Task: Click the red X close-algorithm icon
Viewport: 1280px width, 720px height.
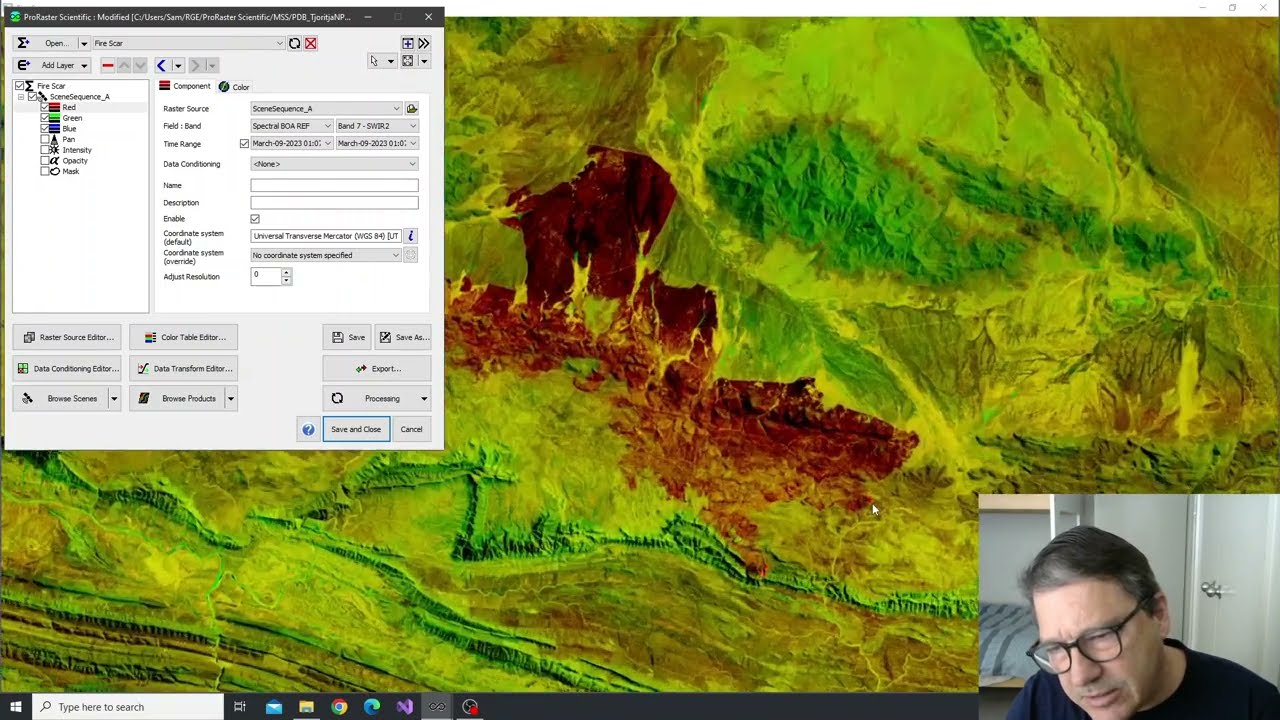Action: pos(310,43)
